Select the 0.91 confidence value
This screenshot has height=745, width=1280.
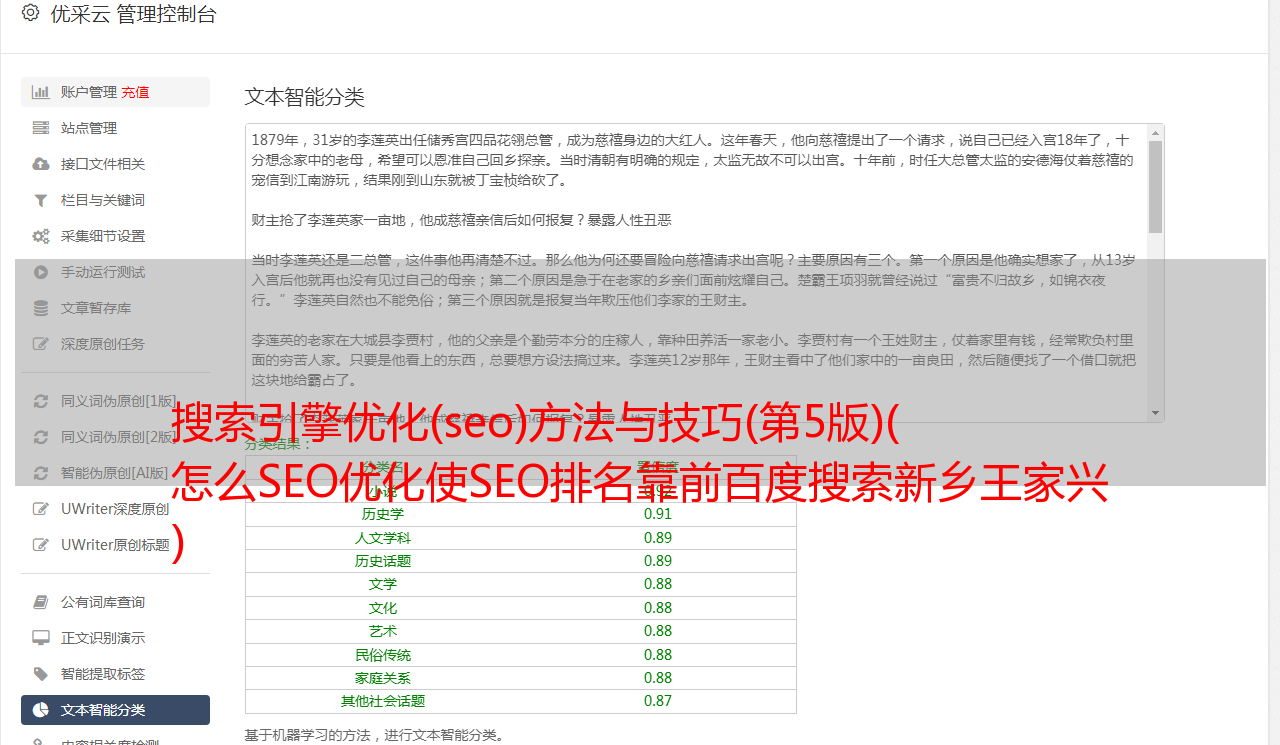[x=658, y=514]
